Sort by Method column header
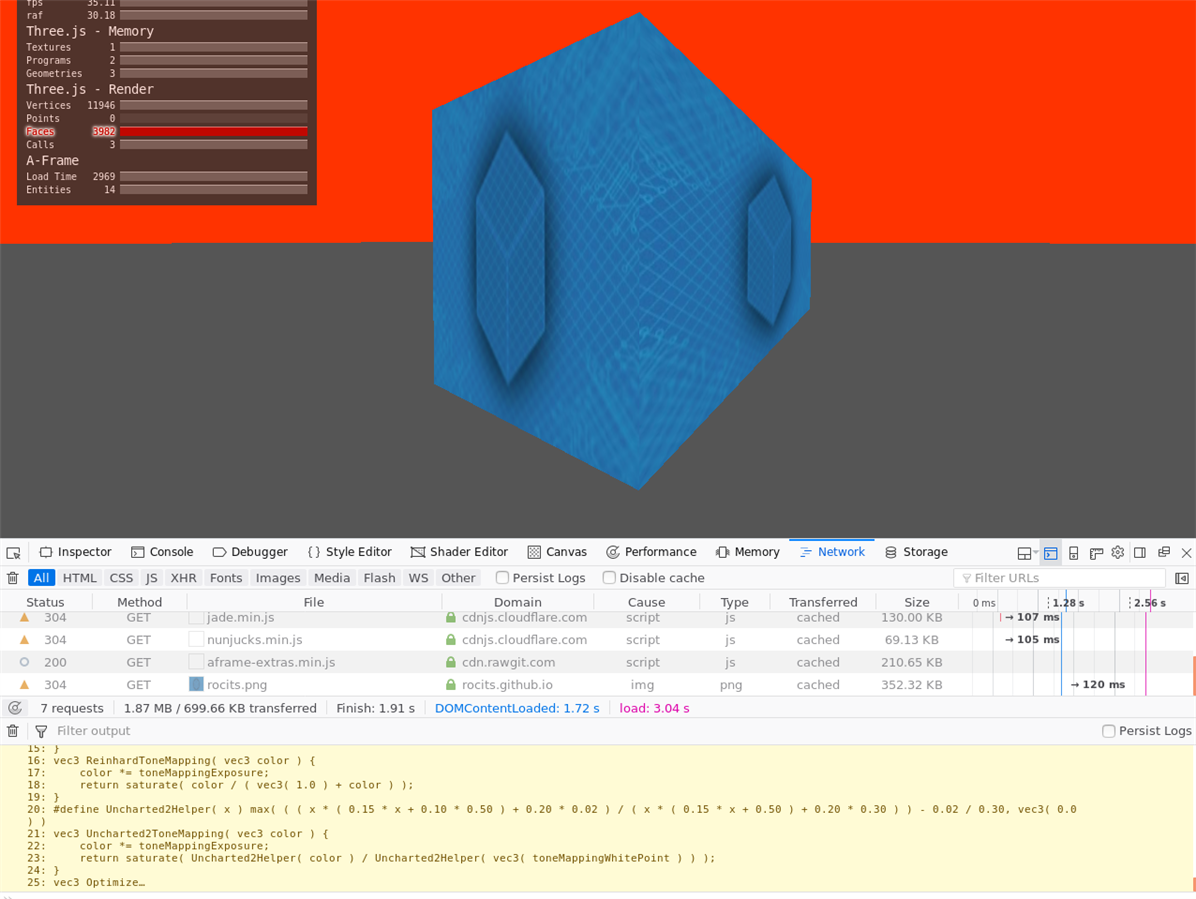This screenshot has width=1196, height=899. (140, 602)
